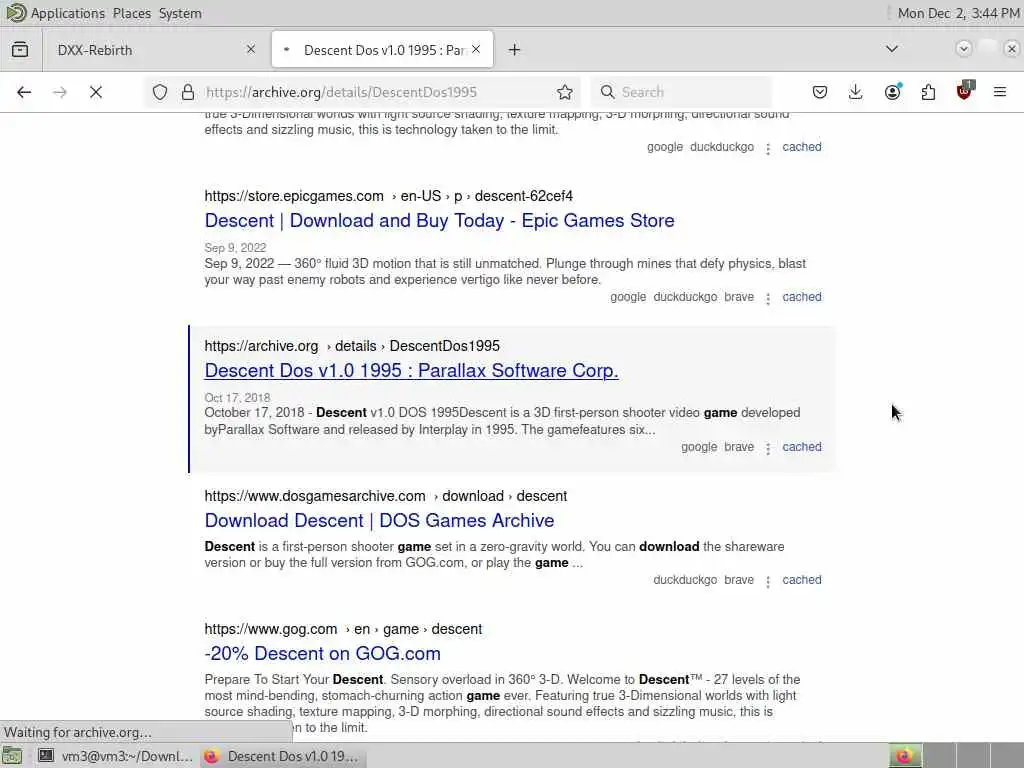The width and height of the screenshot is (1024, 768).
Task: Click the forward navigation arrow
Action: click(x=60, y=92)
